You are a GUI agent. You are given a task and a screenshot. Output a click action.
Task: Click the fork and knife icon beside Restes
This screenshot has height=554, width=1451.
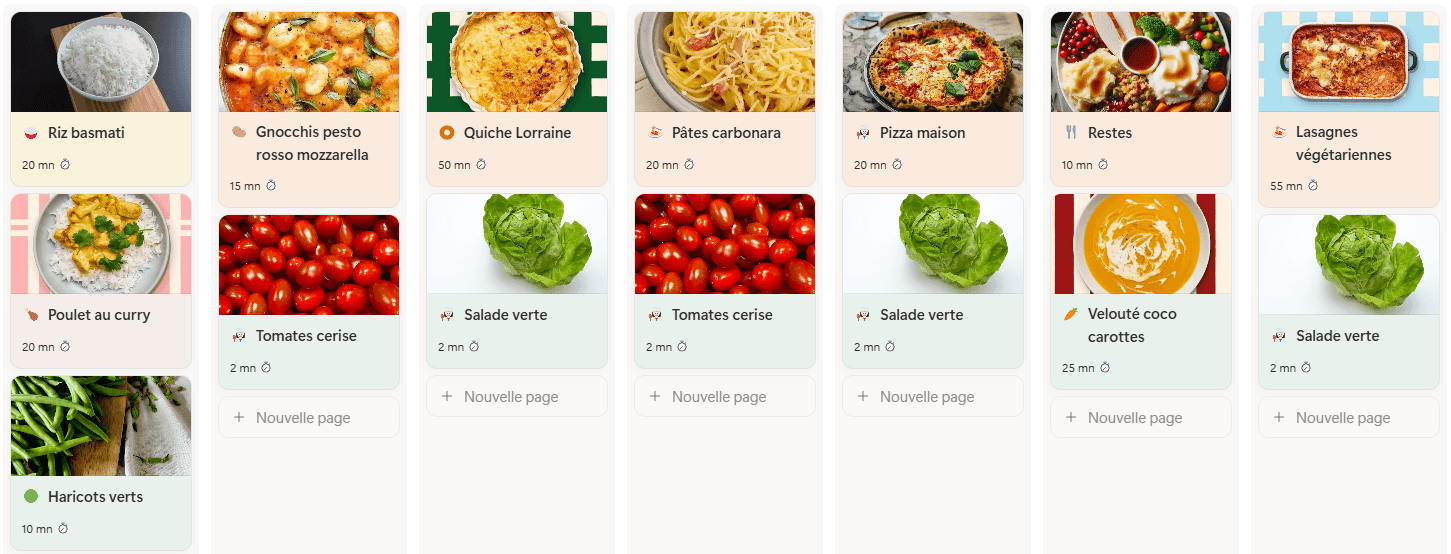(x=1071, y=133)
